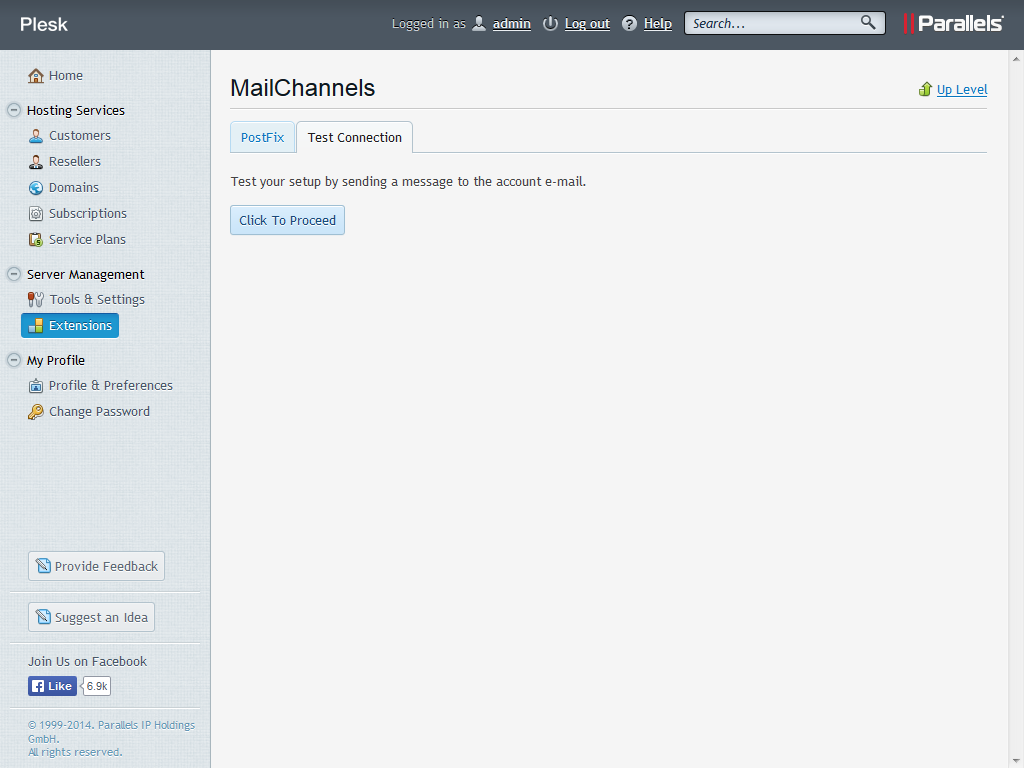This screenshot has width=1024, height=768.
Task: Open Customers in the sidebar
Action: point(80,136)
